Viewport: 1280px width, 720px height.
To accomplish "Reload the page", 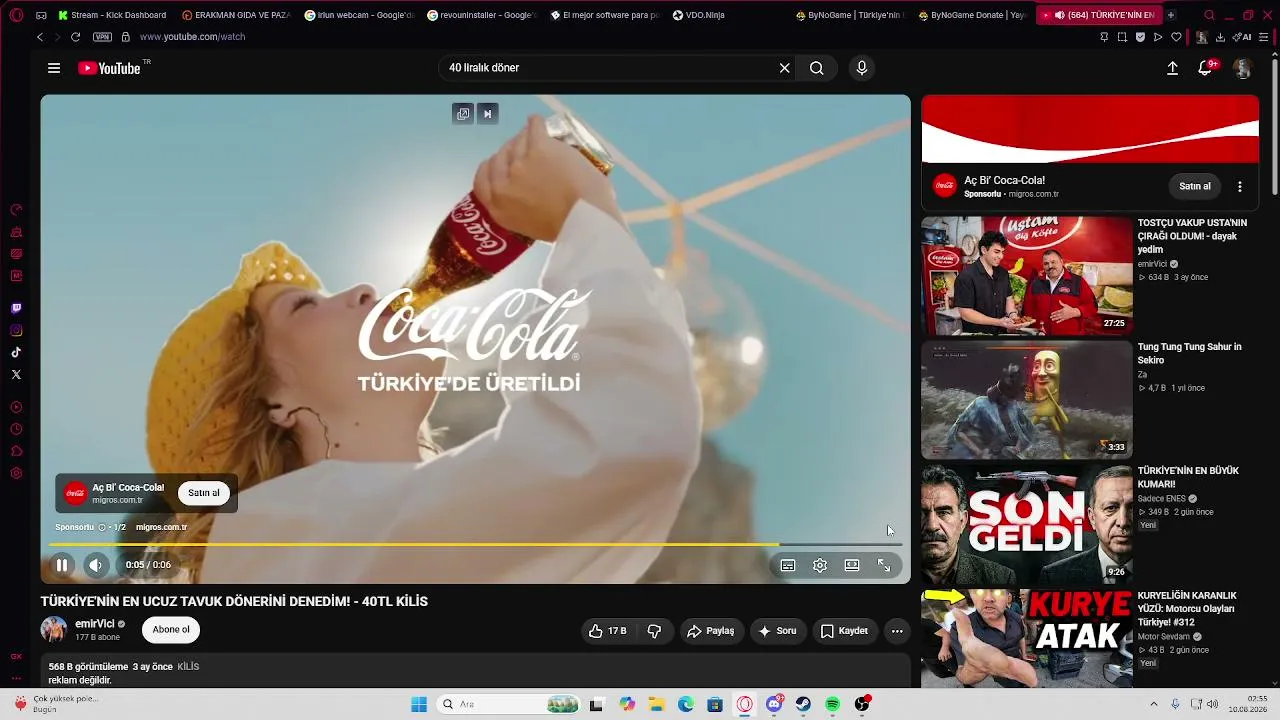I will tap(75, 37).
